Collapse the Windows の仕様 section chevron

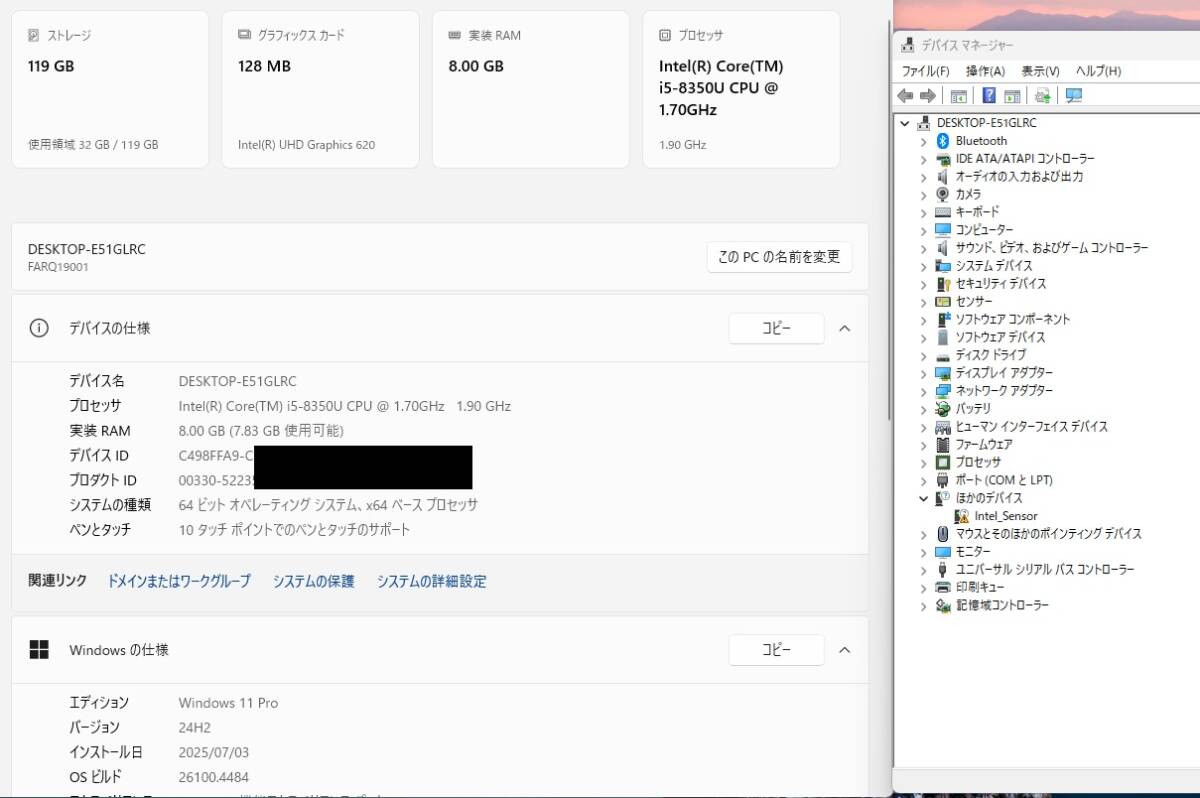point(845,650)
